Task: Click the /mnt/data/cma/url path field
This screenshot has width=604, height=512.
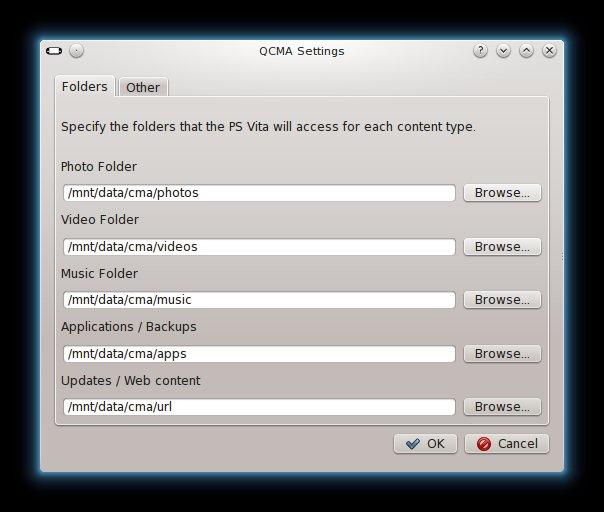Action: [x=259, y=407]
